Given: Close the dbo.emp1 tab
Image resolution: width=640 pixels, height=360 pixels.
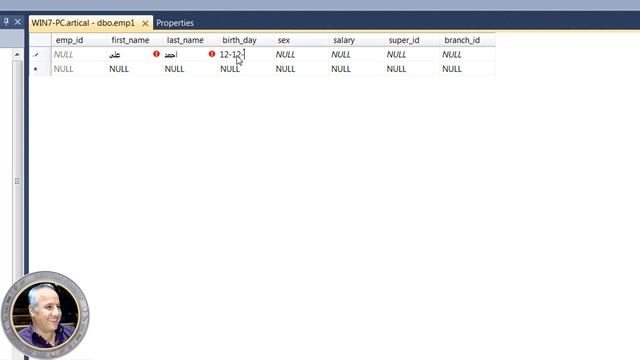Looking at the screenshot, I should click(145, 24).
